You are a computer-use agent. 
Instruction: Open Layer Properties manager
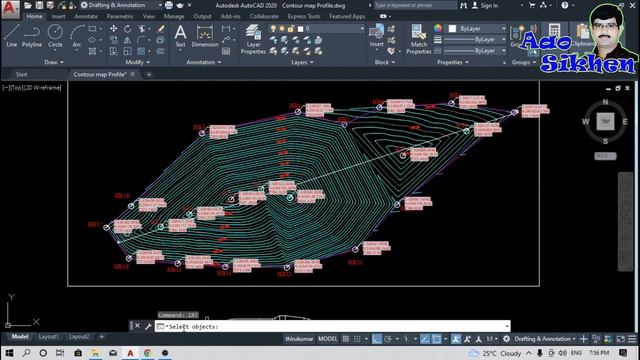pyautogui.click(x=253, y=39)
